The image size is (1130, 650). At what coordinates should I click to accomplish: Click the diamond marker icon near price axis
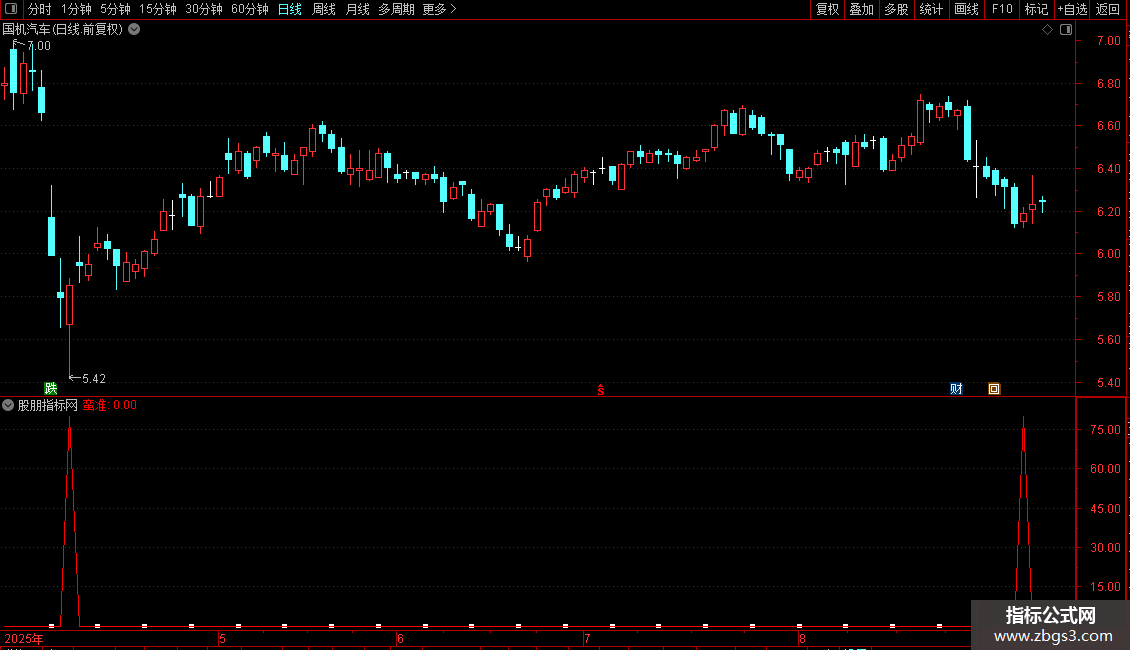click(x=1048, y=30)
